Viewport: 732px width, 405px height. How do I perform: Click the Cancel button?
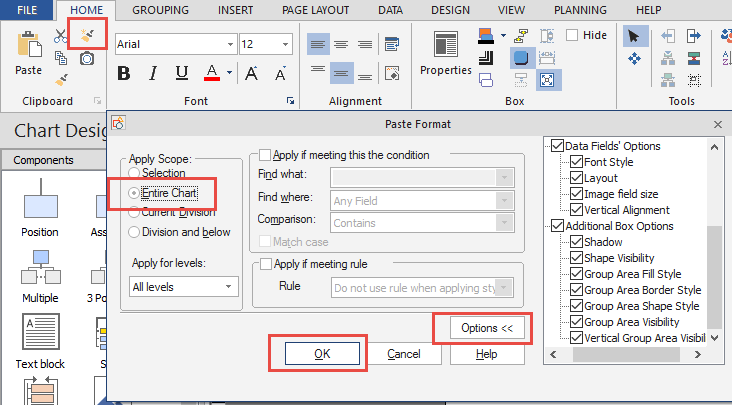point(404,354)
